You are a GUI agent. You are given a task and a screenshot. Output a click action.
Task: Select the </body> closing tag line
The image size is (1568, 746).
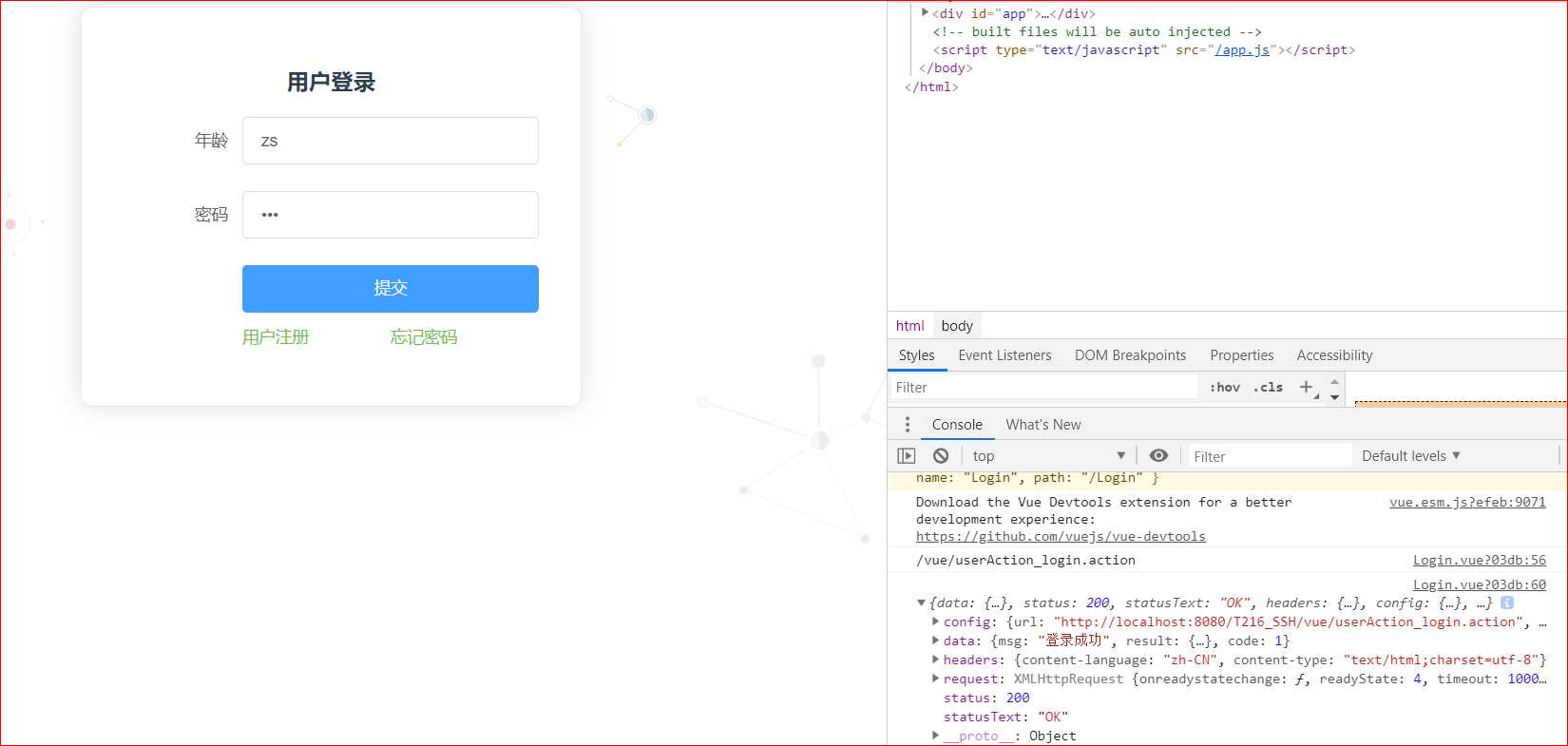pyautogui.click(x=946, y=68)
